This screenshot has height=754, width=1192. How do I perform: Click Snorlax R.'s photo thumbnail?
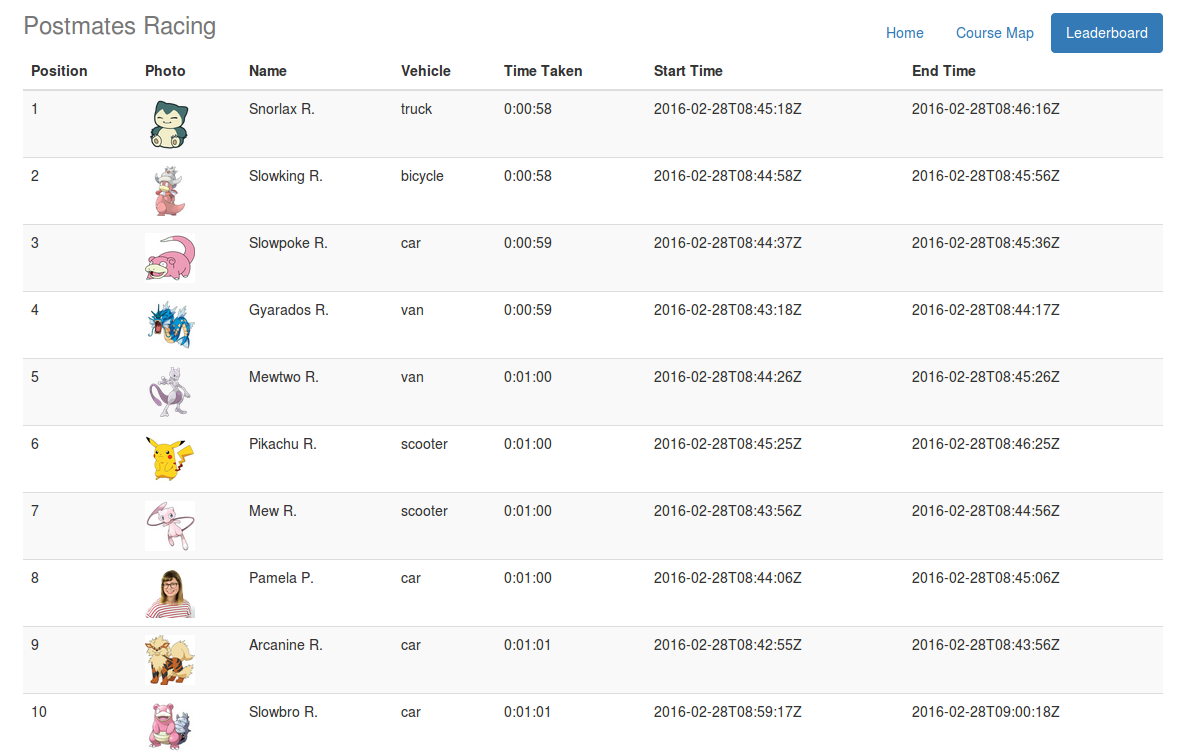pos(170,124)
